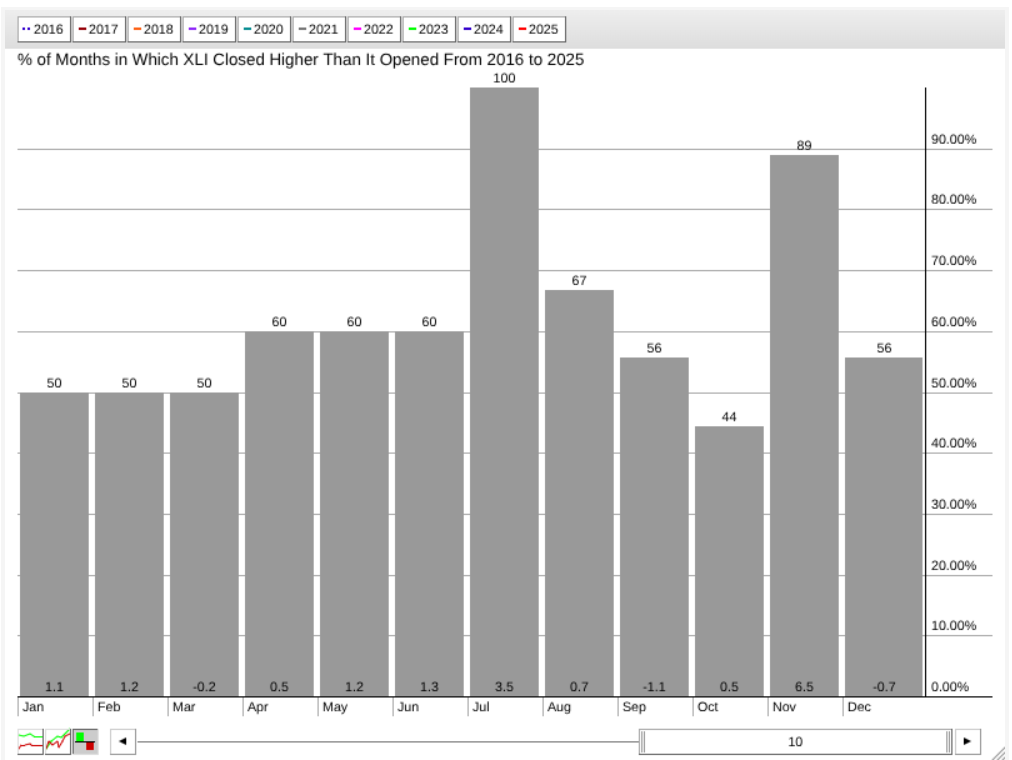1012x760 pixels.
Task: Click the May month axis label
Action: [335, 707]
